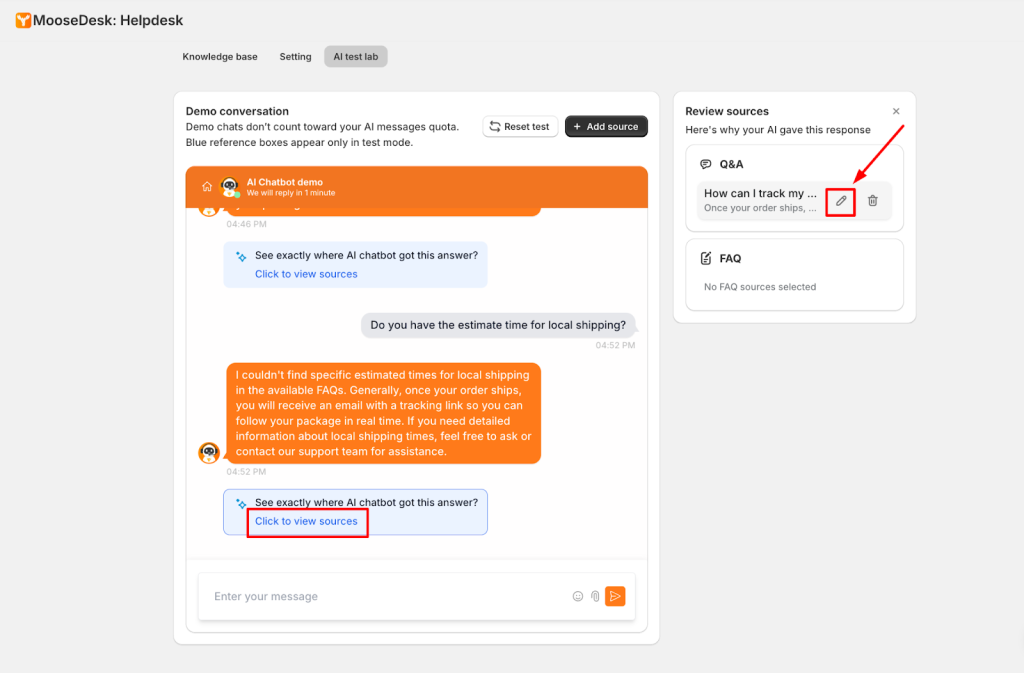The width and height of the screenshot is (1024, 673).
Task: Click the upper 'Click to view sources' link
Action: tap(306, 274)
